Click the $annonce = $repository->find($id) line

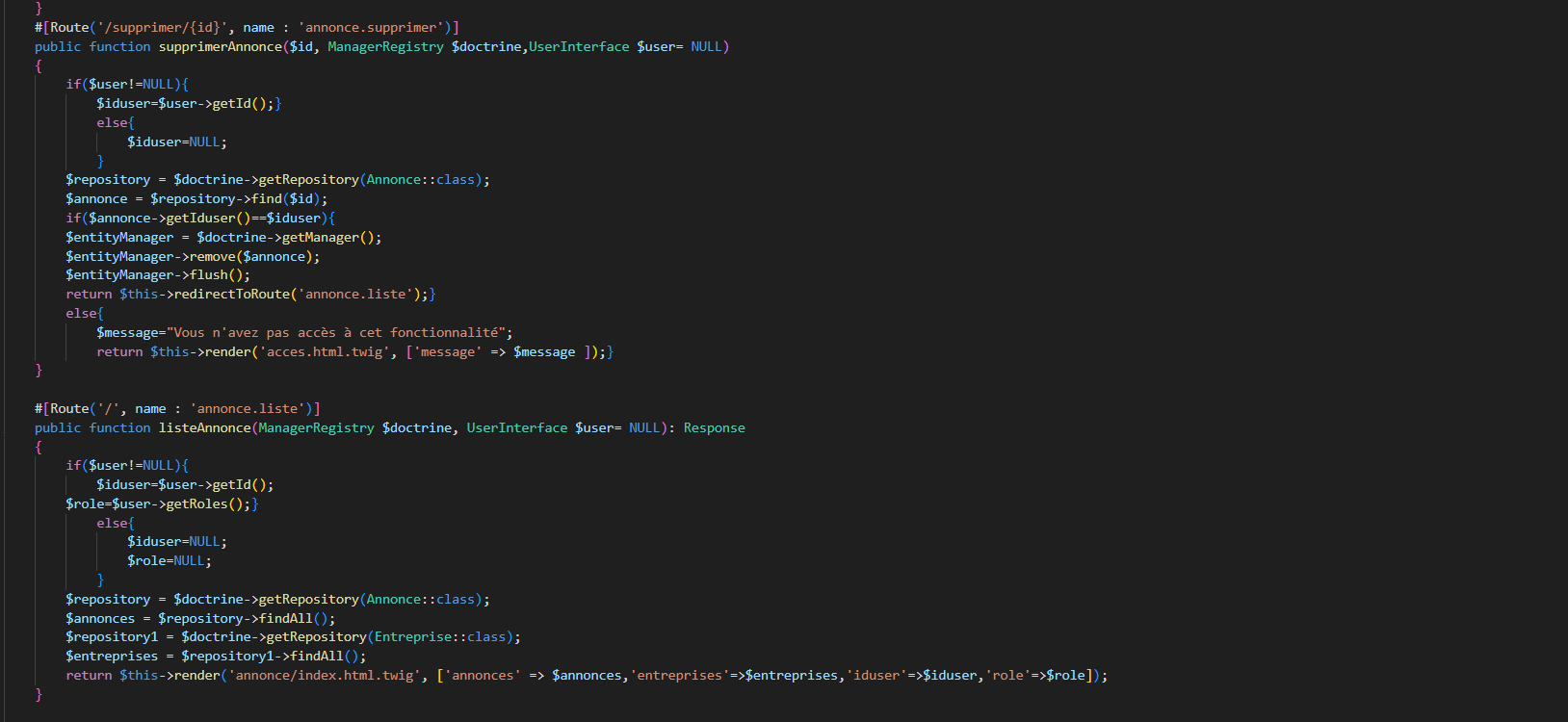pyautogui.click(x=196, y=198)
